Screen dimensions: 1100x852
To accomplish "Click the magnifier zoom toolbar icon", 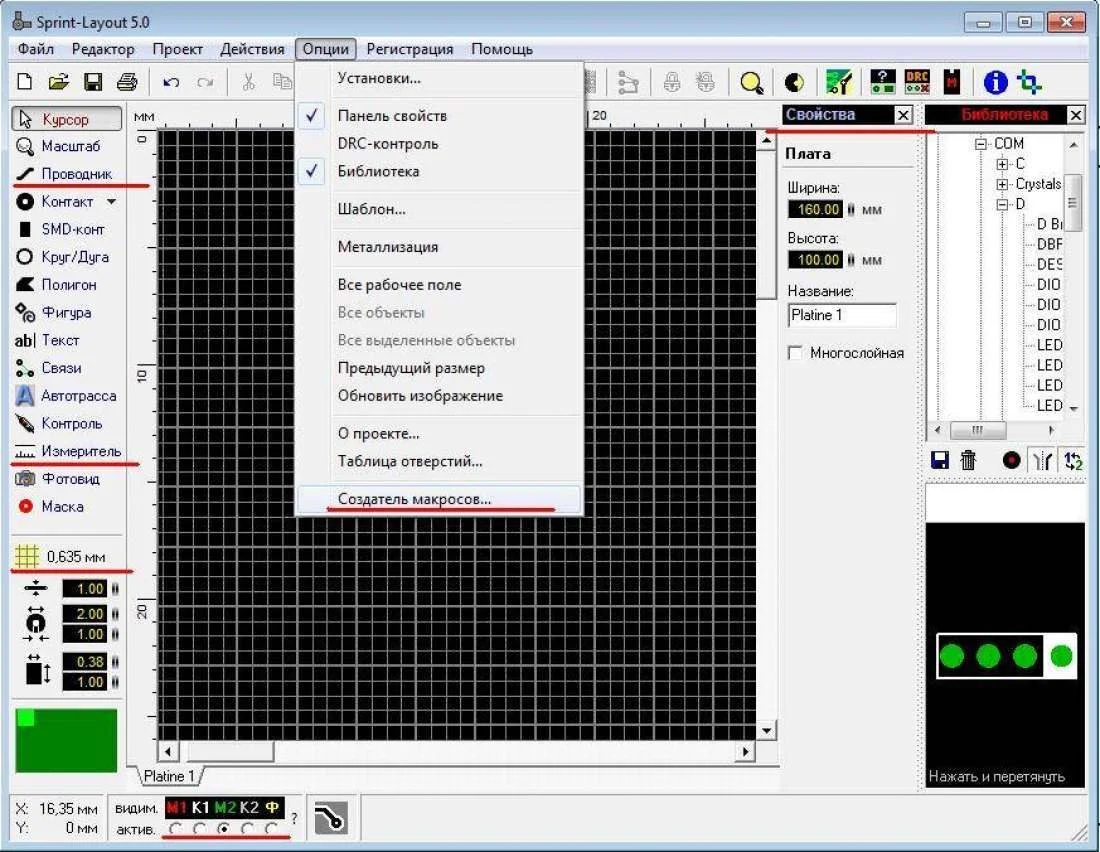I will point(751,82).
